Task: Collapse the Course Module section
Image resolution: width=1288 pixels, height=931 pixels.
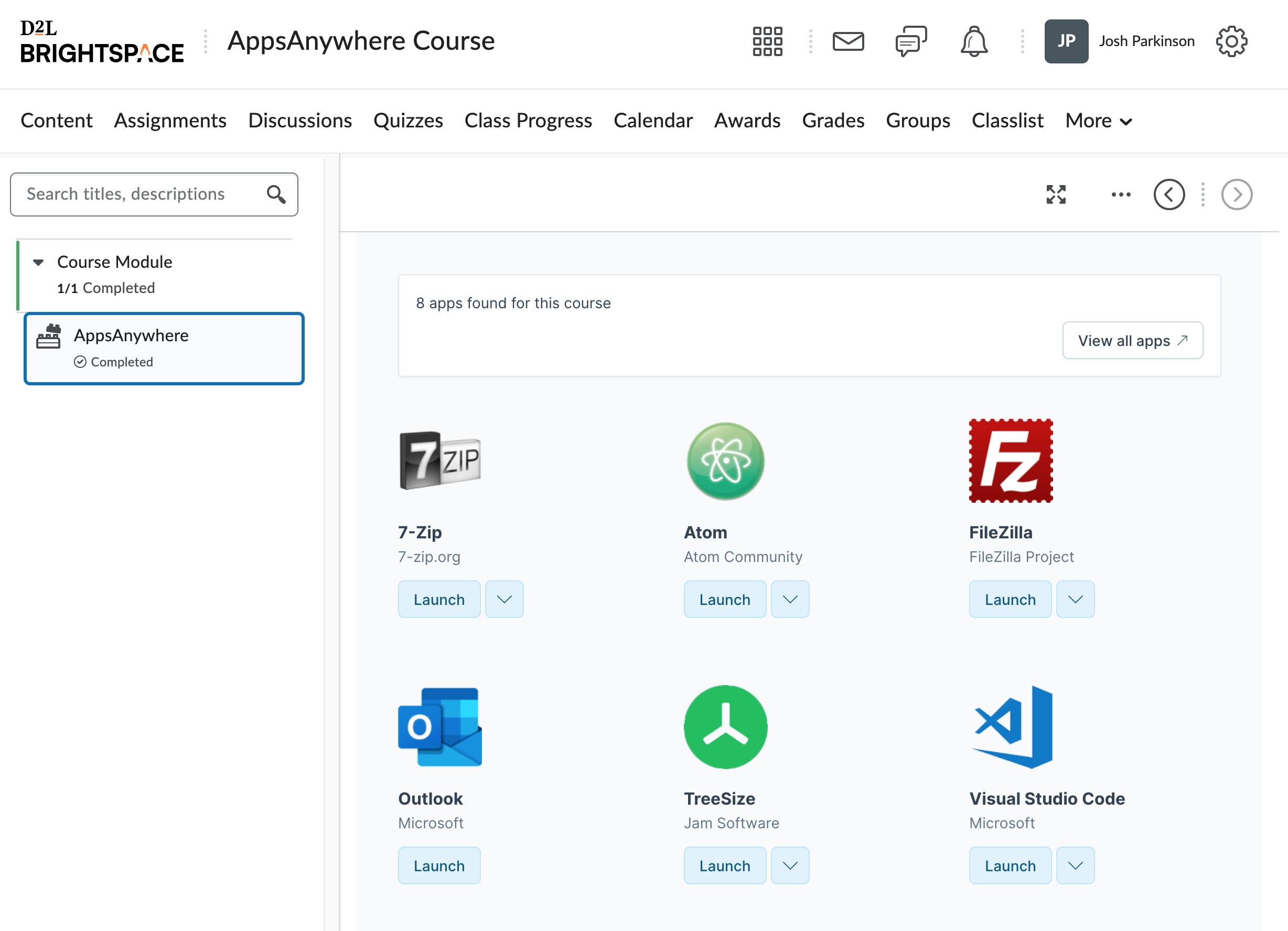Action: (x=38, y=262)
